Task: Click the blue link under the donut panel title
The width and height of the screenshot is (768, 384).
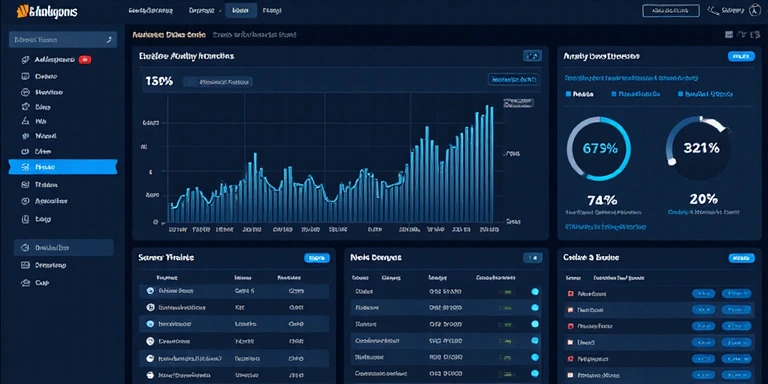Action: [x=631, y=78]
